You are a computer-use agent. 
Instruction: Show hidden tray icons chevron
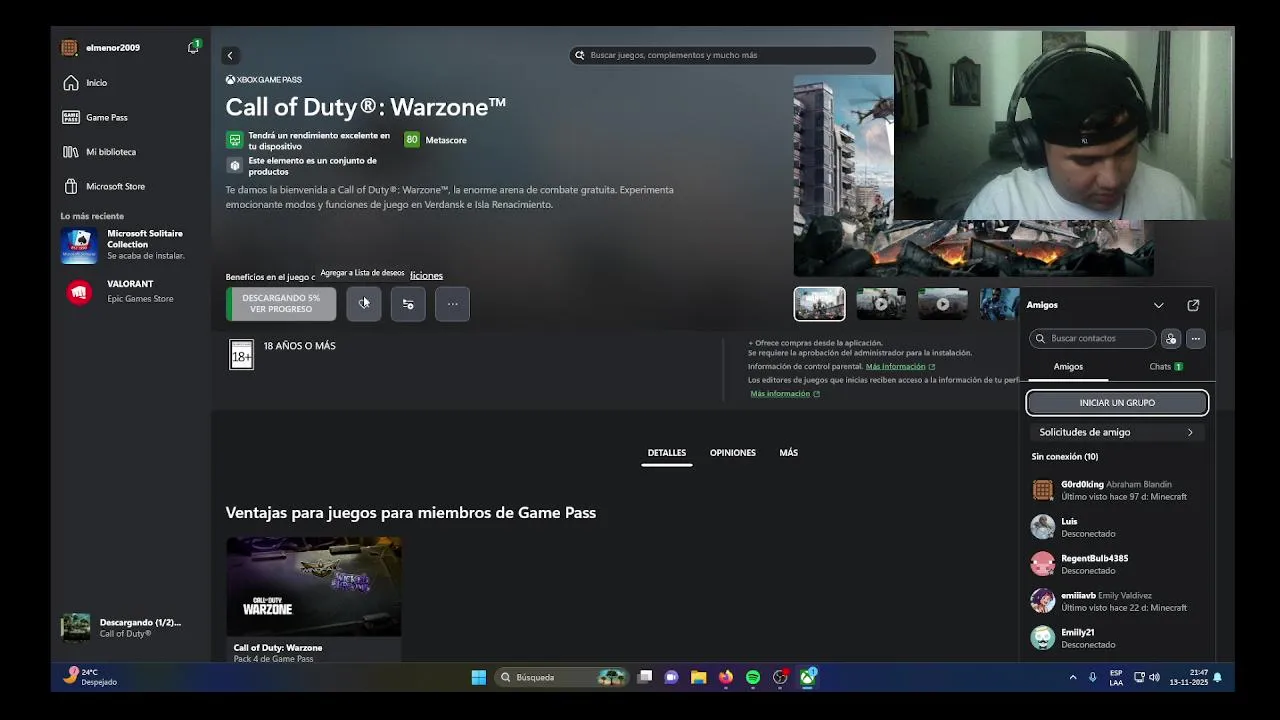[1073, 677]
